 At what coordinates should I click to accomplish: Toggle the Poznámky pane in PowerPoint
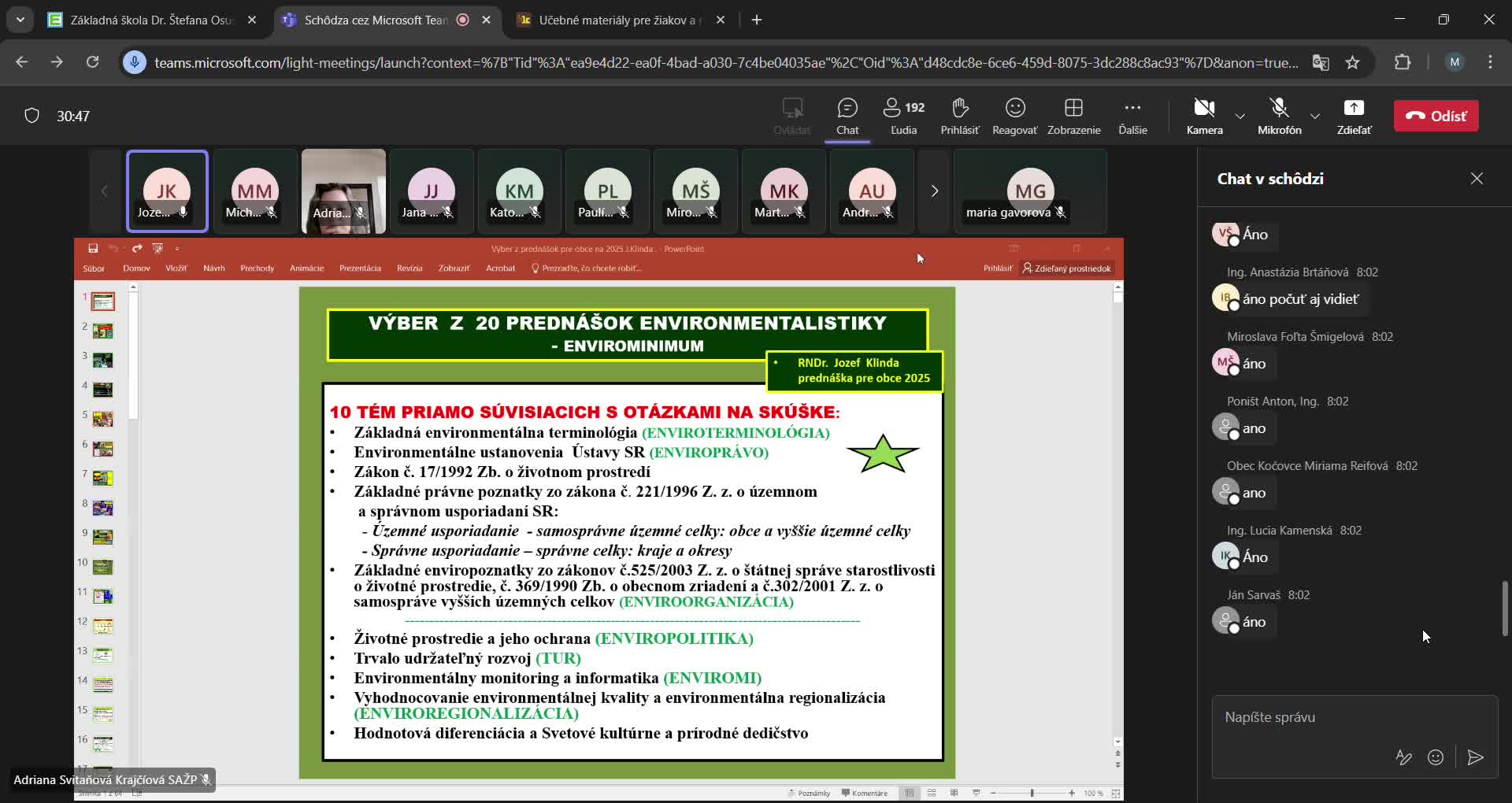[x=810, y=793]
